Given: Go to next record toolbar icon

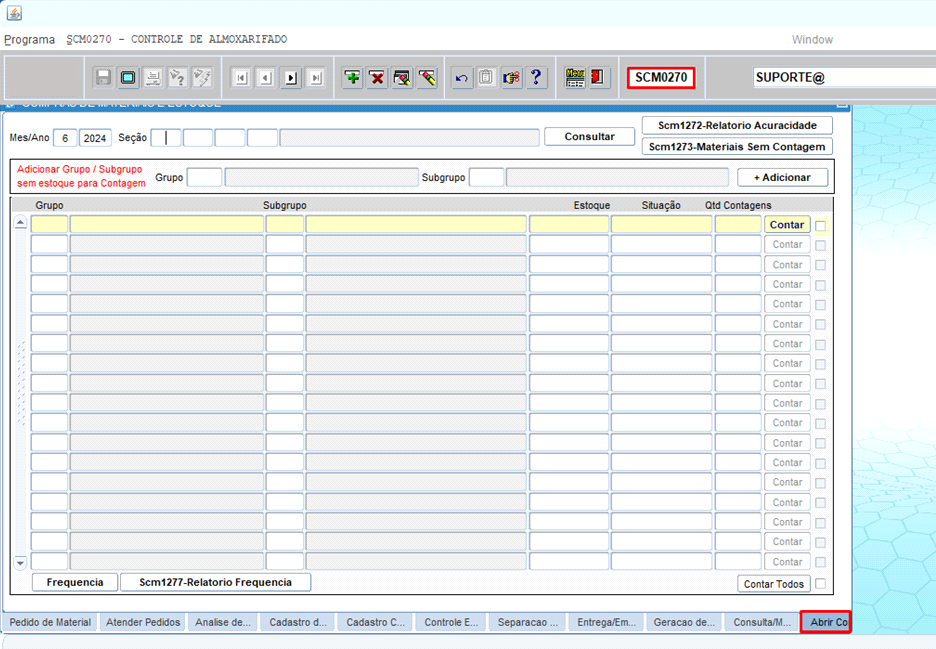Looking at the screenshot, I should 291,78.
